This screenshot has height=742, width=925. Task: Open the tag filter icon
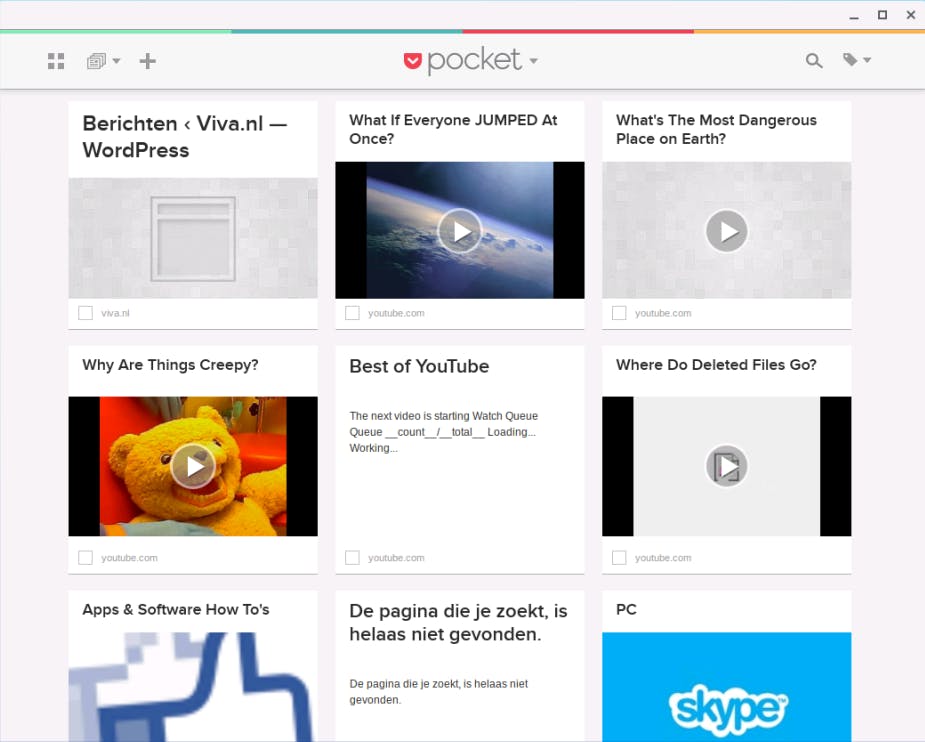(851, 60)
